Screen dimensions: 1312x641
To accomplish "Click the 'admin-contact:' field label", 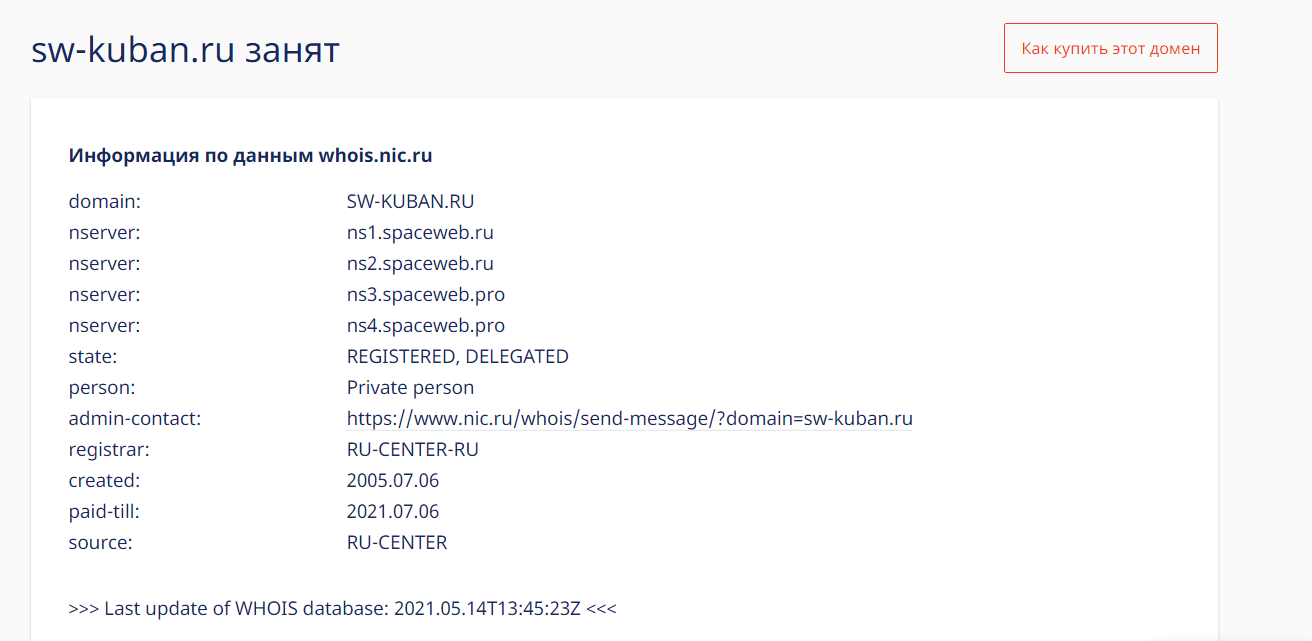I will 135,418.
